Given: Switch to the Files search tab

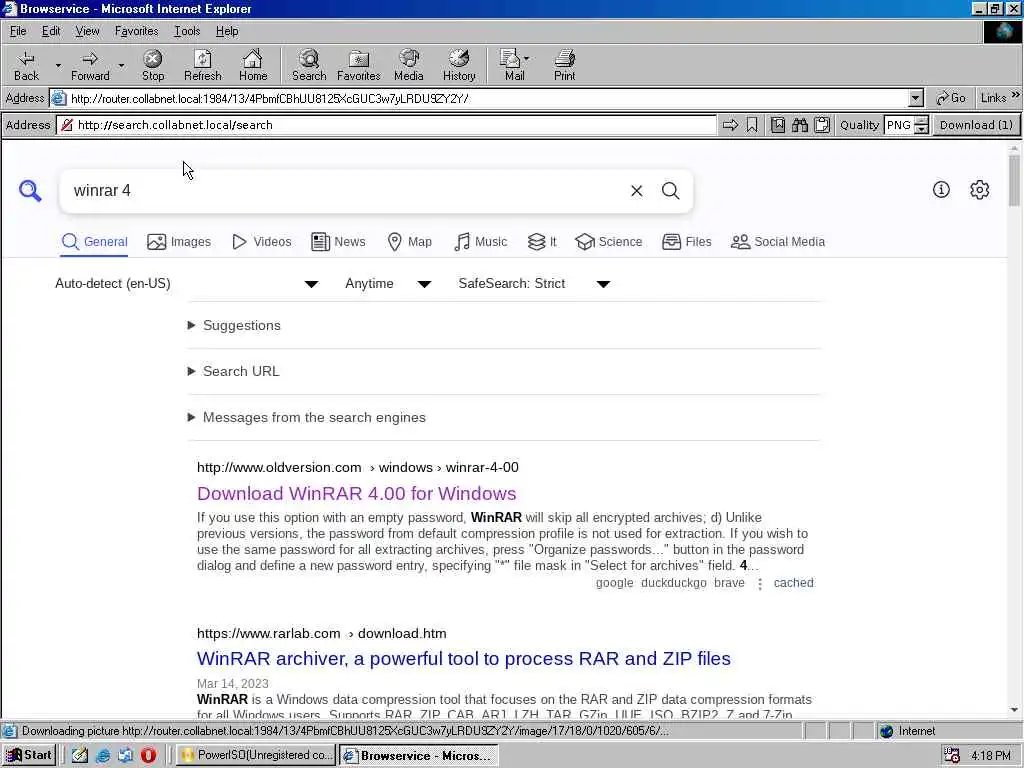Looking at the screenshot, I should point(686,242).
